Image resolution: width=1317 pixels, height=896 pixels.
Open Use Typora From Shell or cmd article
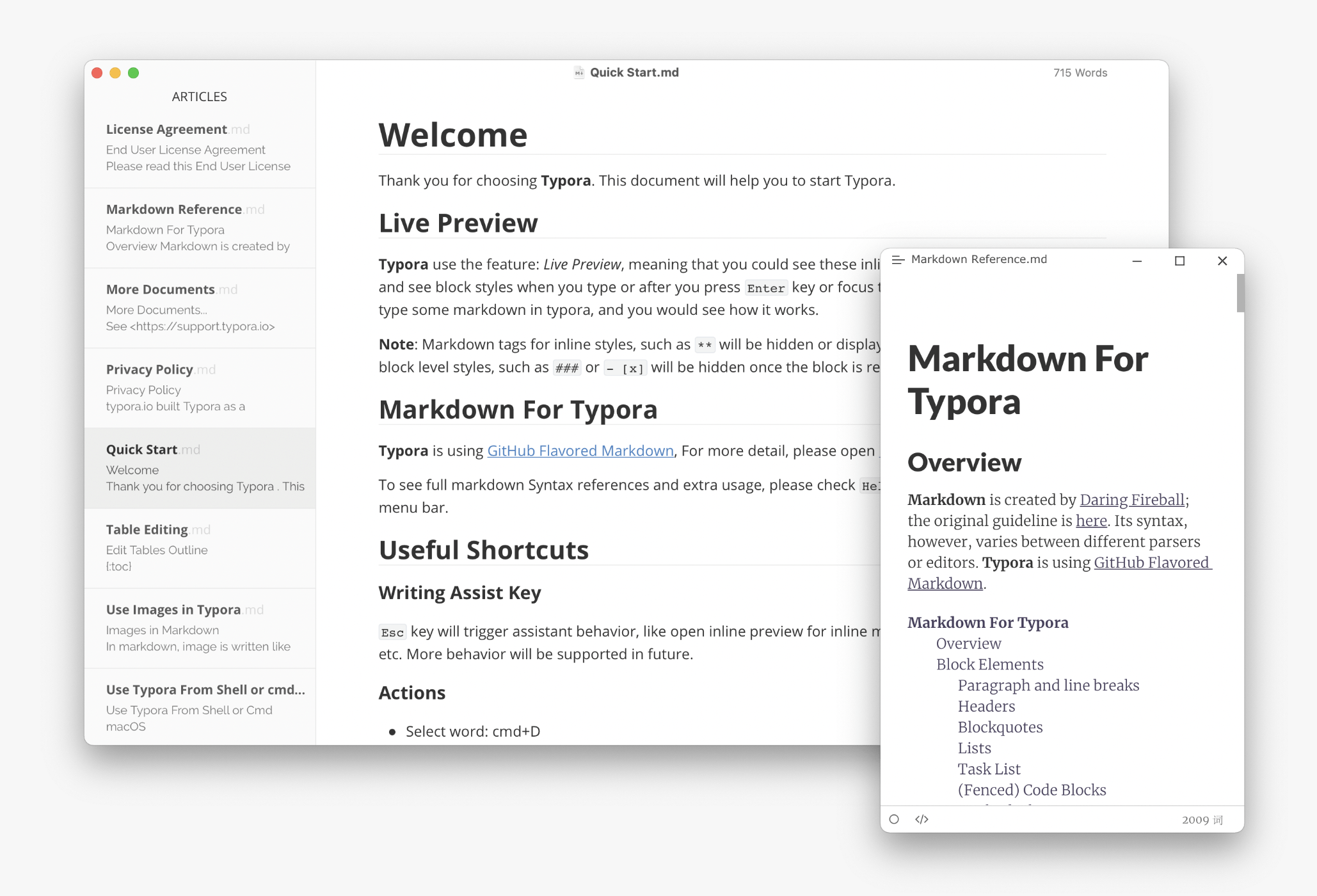click(200, 707)
